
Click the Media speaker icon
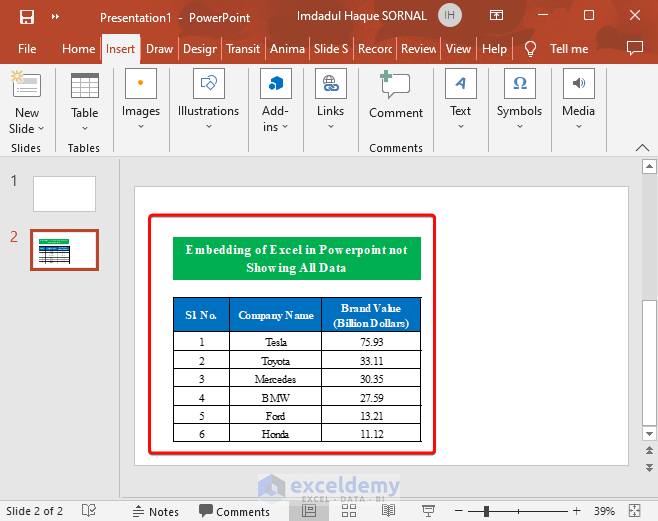tap(579, 83)
